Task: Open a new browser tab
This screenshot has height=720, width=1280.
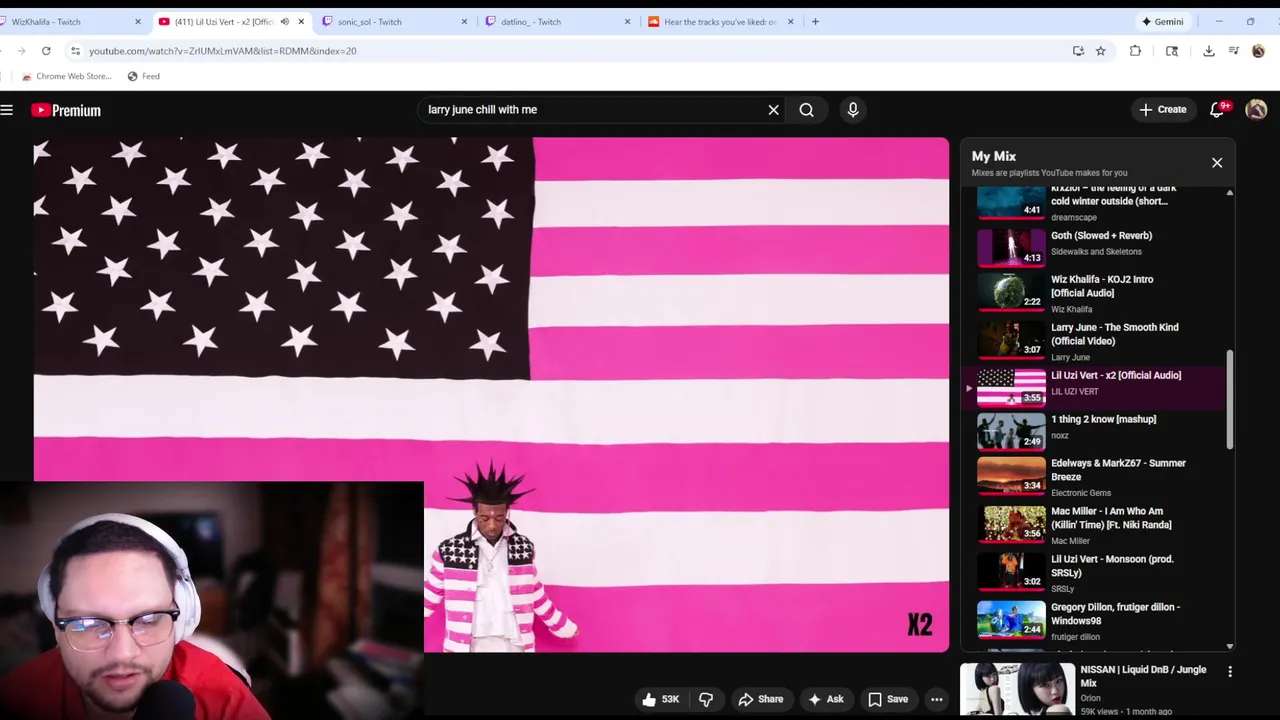Action: point(815,22)
